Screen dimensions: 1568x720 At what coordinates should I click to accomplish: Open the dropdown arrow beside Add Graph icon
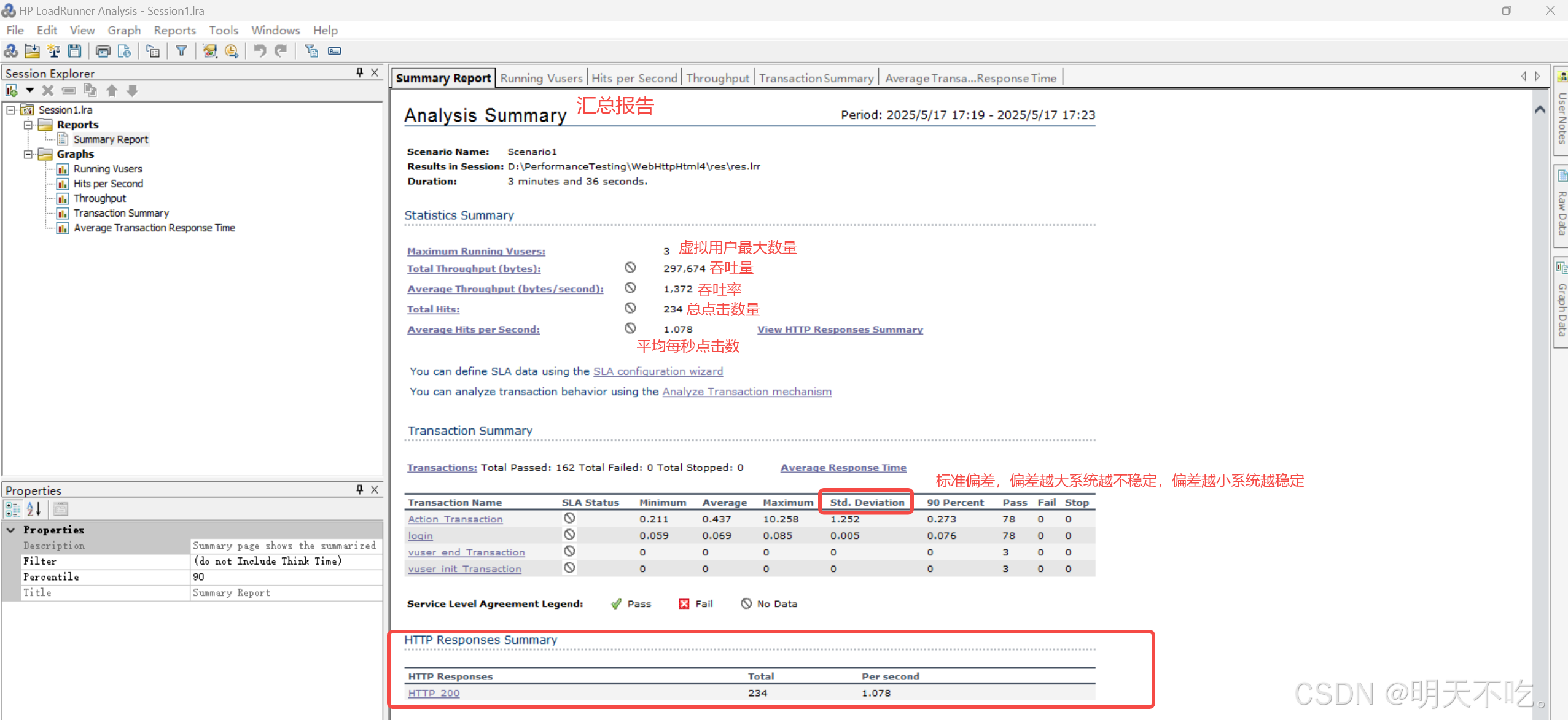(x=29, y=91)
